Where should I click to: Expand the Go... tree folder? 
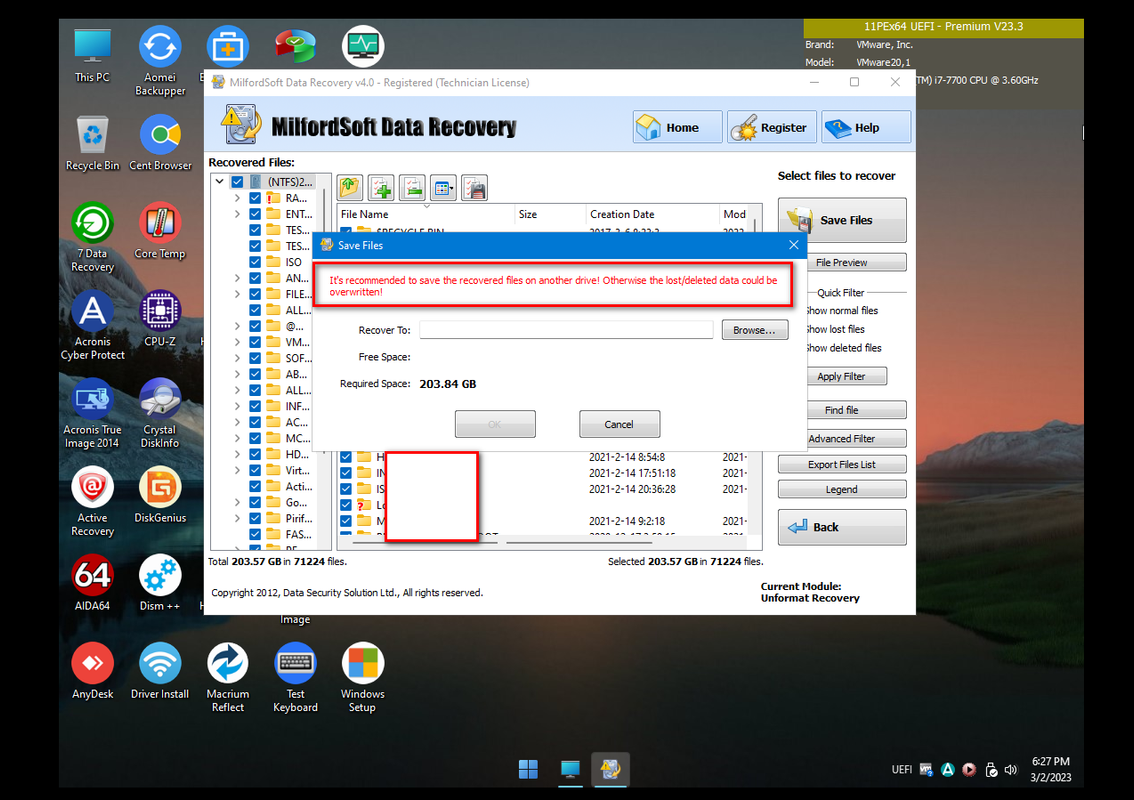(237, 502)
